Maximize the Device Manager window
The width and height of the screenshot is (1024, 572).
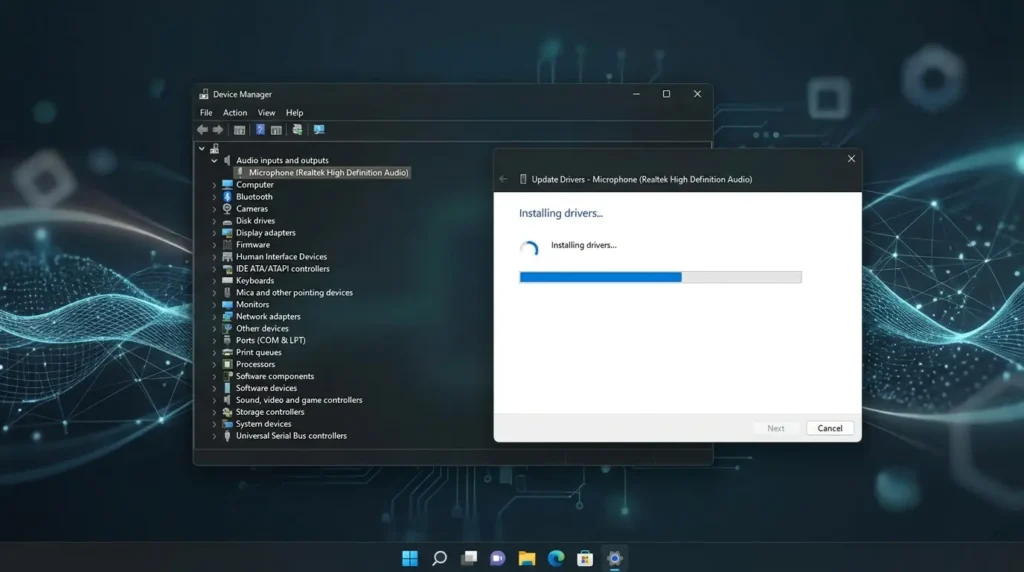[666, 94]
